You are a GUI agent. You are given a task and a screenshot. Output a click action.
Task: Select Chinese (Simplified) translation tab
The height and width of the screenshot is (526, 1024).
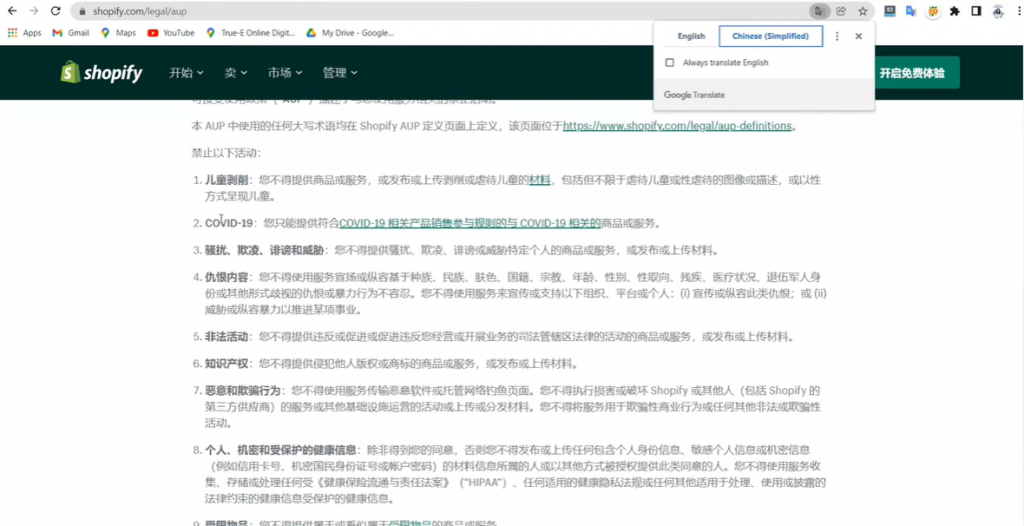(x=770, y=36)
